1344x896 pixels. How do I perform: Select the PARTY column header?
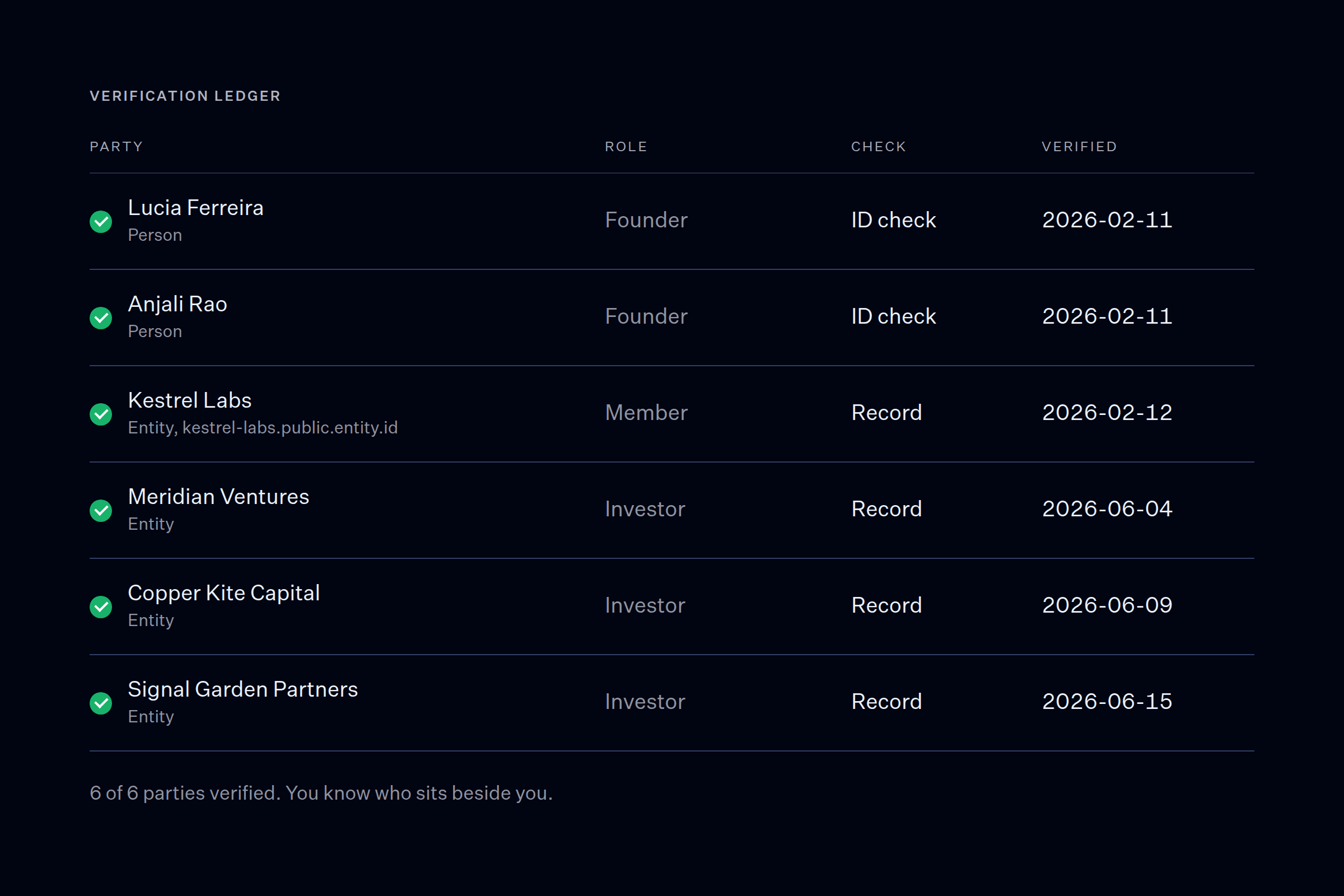(116, 147)
